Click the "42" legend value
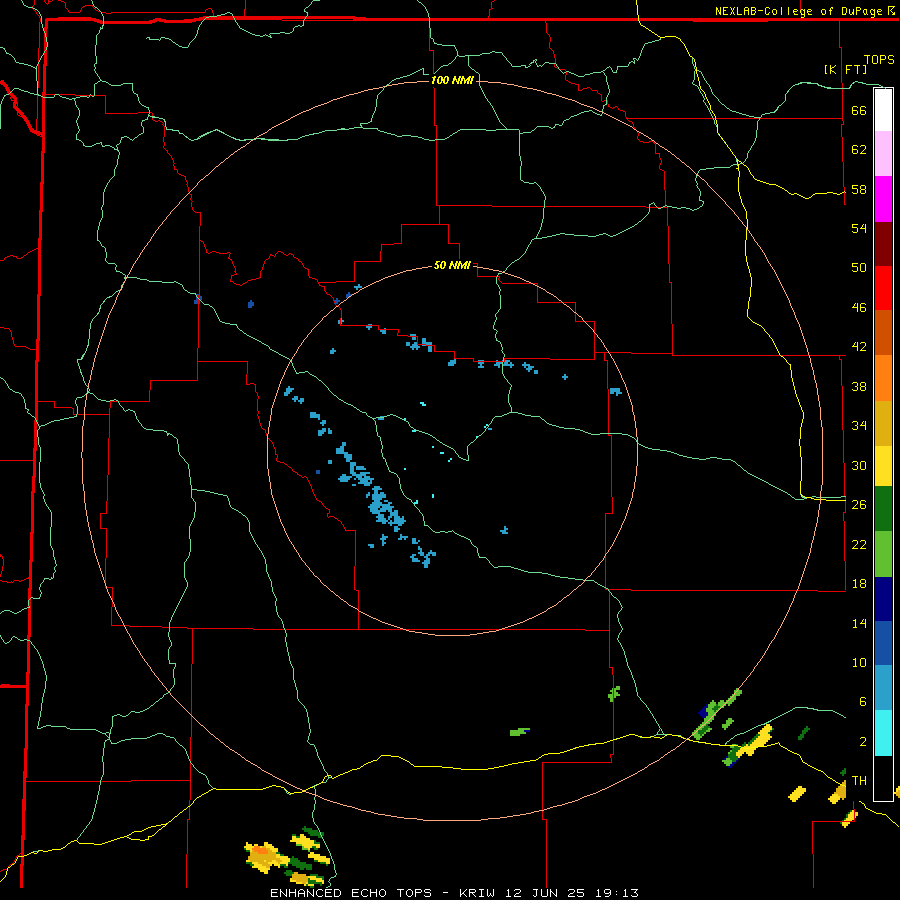Screen dimensions: 900x900 859,347
